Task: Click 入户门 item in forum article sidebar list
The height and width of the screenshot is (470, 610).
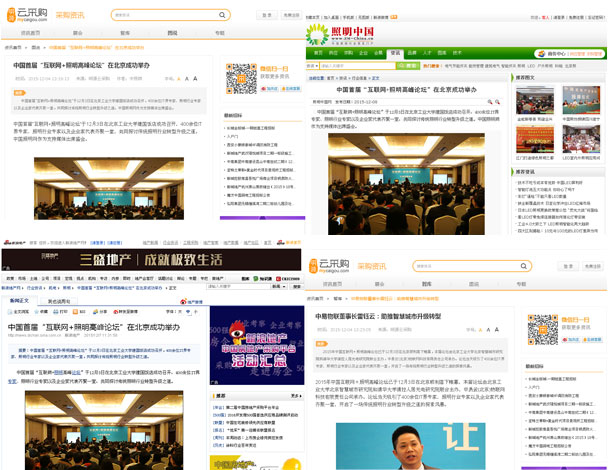Action: tap(233, 137)
